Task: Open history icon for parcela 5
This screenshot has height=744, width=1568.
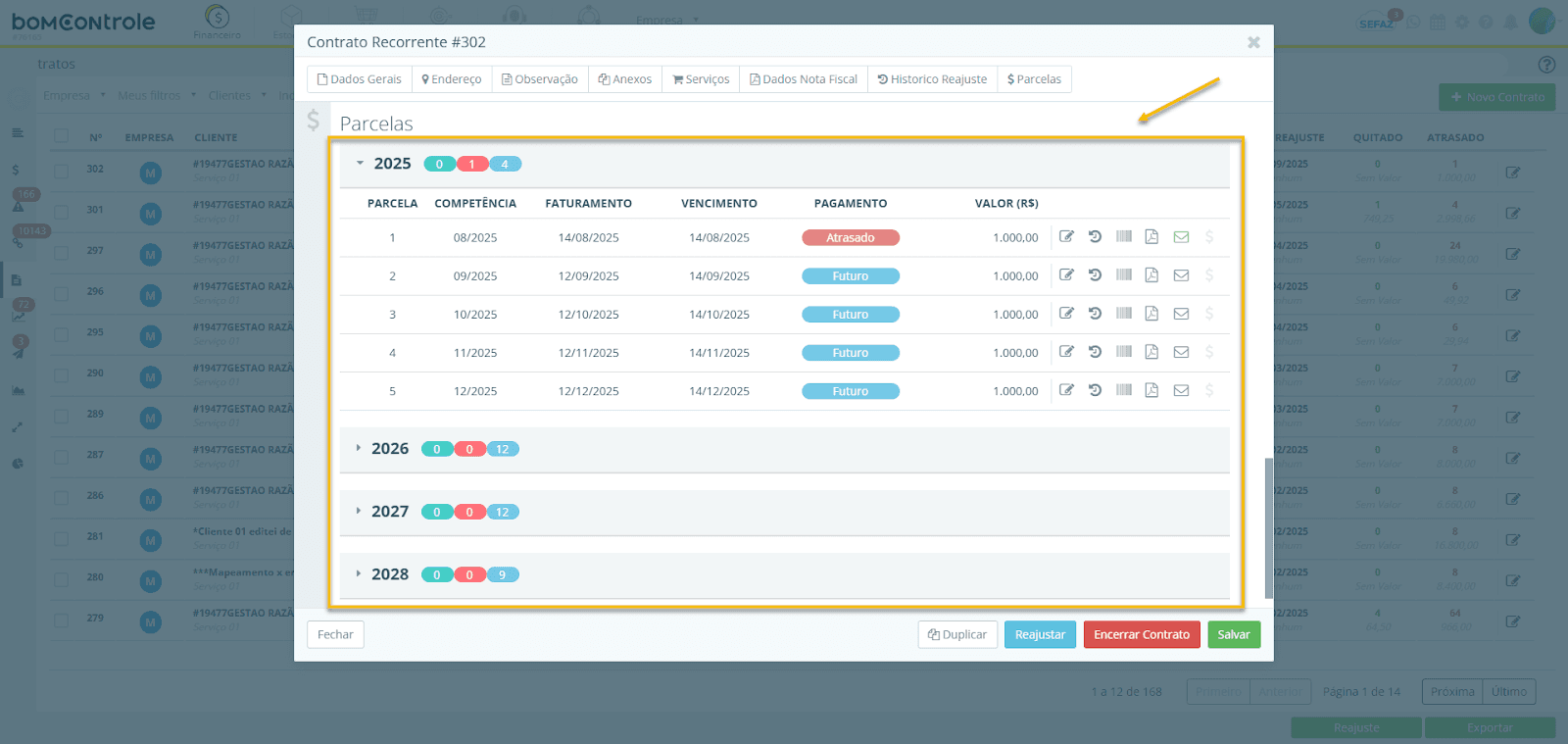Action: [x=1095, y=389]
